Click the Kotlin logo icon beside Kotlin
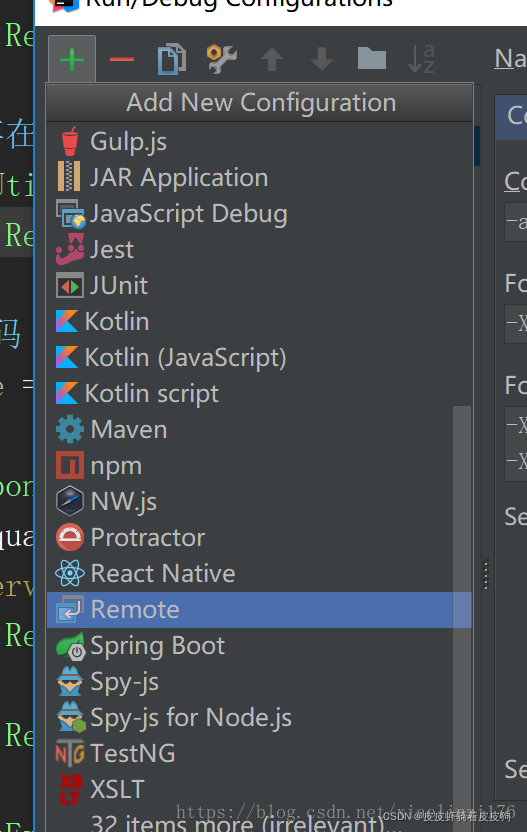 pos(67,321)
